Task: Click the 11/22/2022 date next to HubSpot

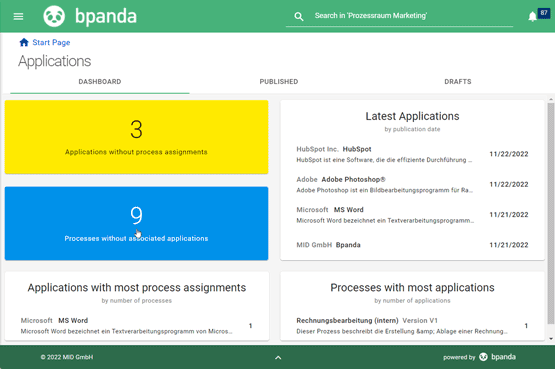Action: [x=509, y=154]
